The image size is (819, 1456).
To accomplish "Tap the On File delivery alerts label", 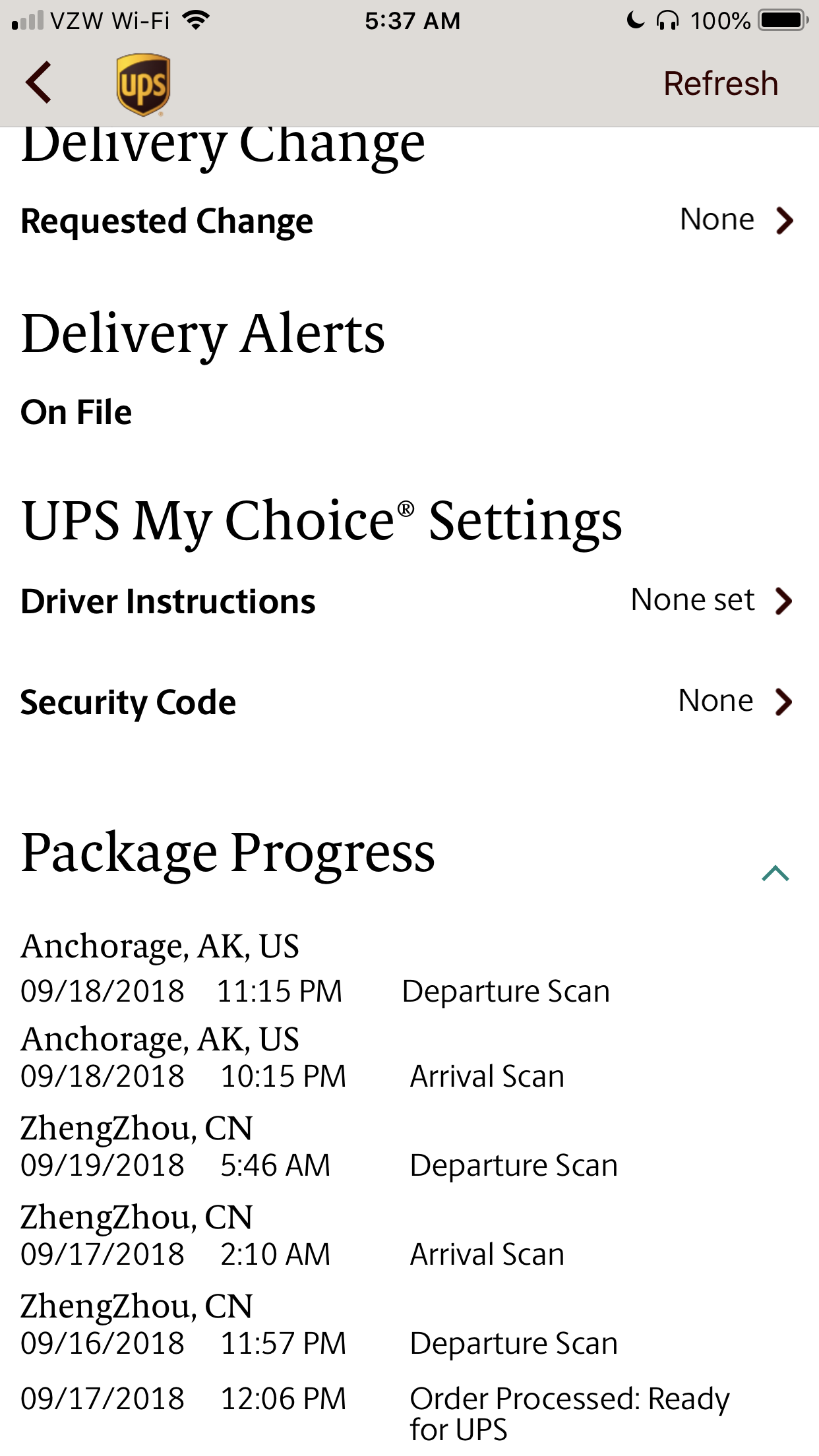I will 76,412.
